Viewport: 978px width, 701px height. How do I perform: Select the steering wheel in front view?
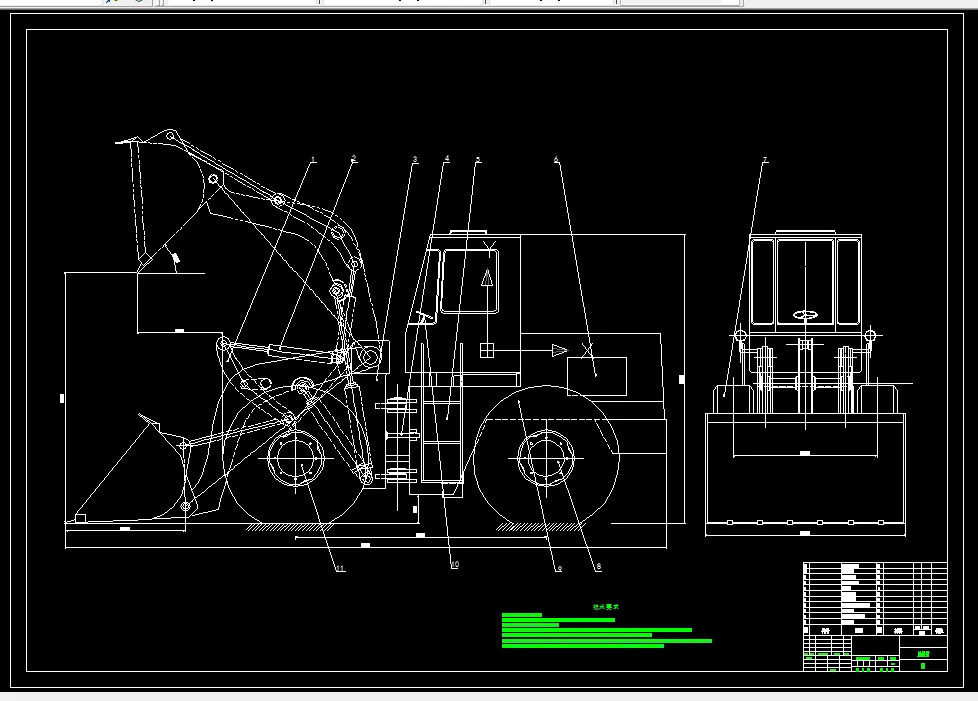pyautogui.click(x=805, y=315)
